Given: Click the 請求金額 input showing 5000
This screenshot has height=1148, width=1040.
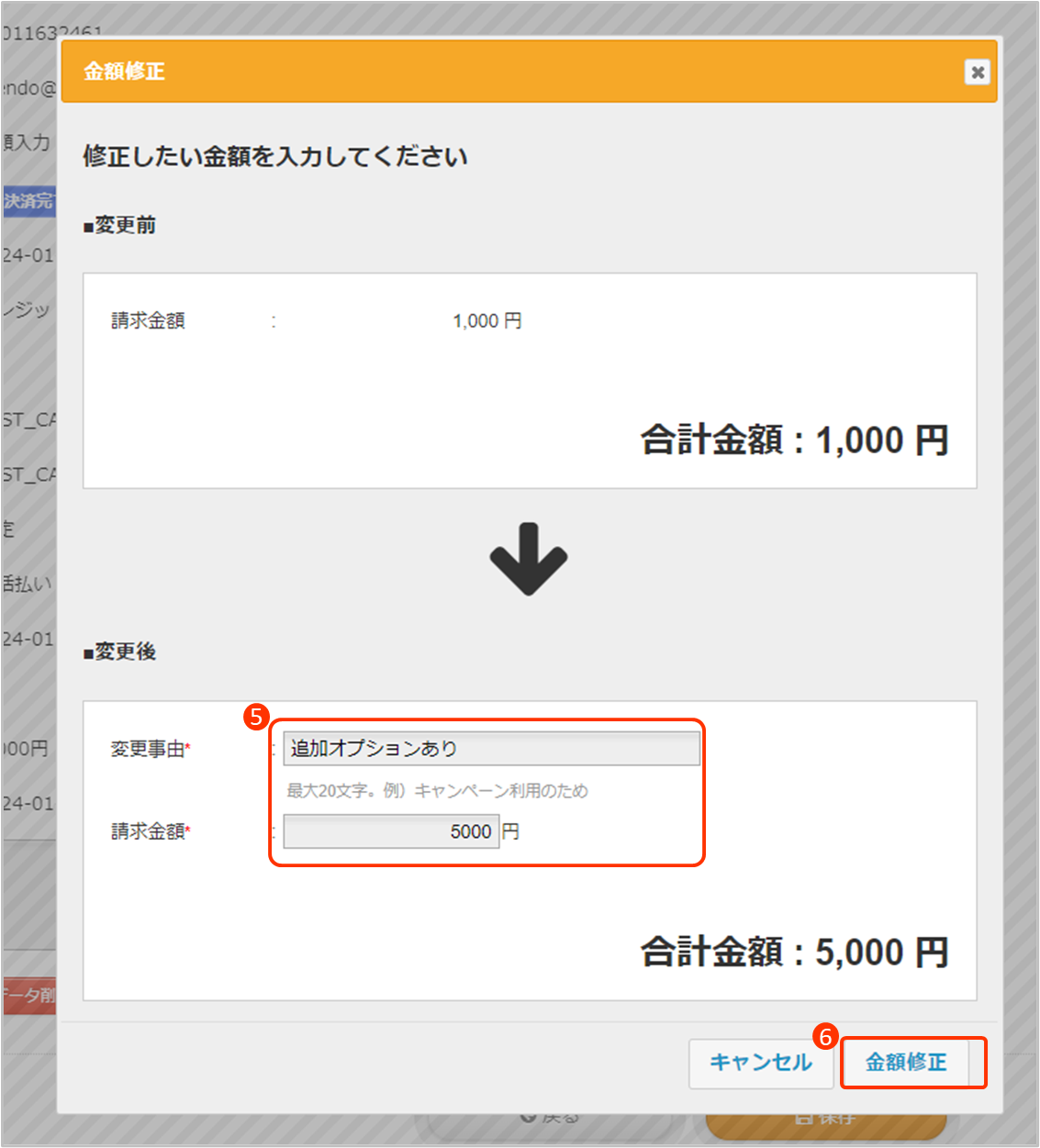Looking at the screenshot, I should tap(391, 831).
